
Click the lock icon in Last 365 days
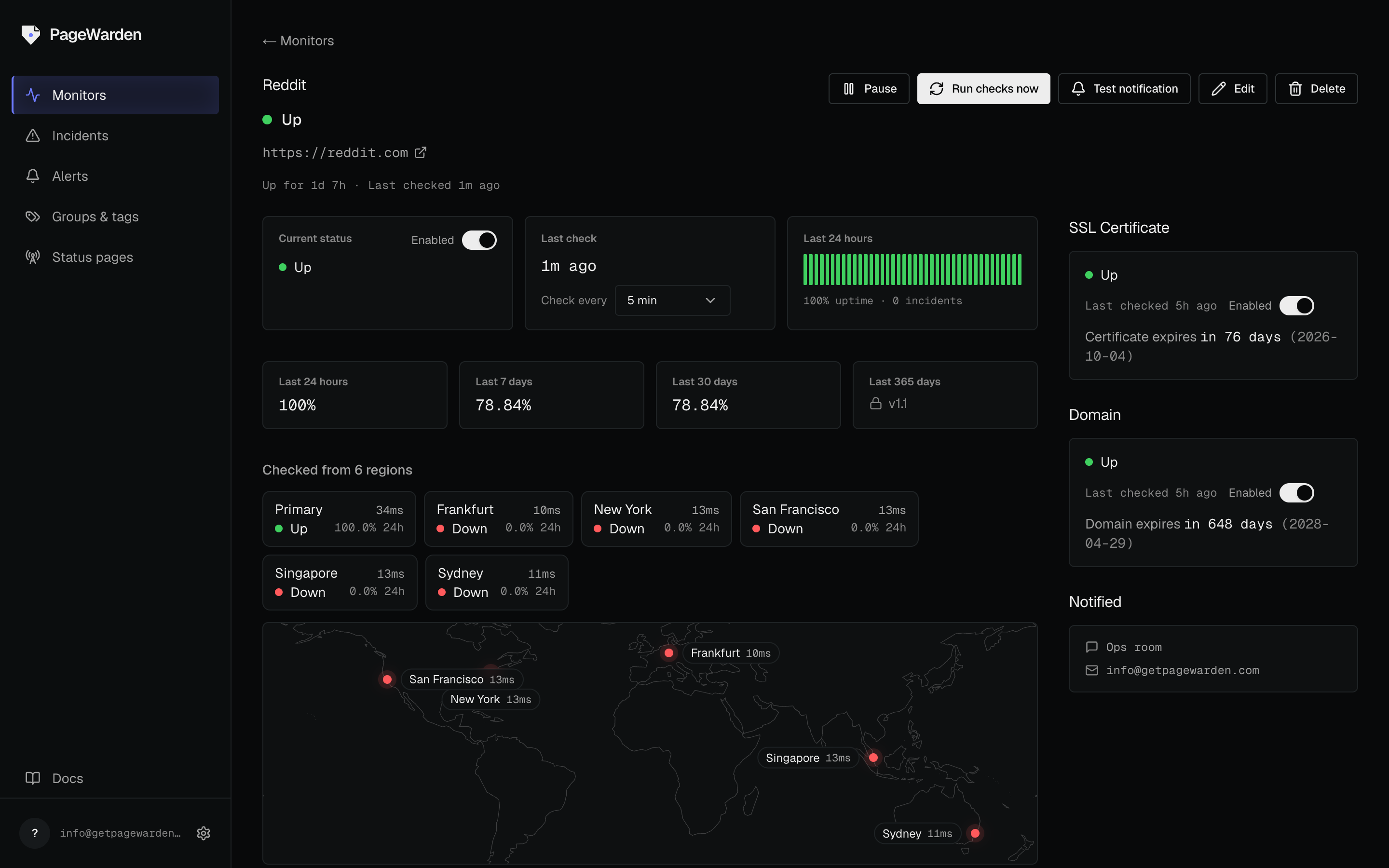coord(875,404)
